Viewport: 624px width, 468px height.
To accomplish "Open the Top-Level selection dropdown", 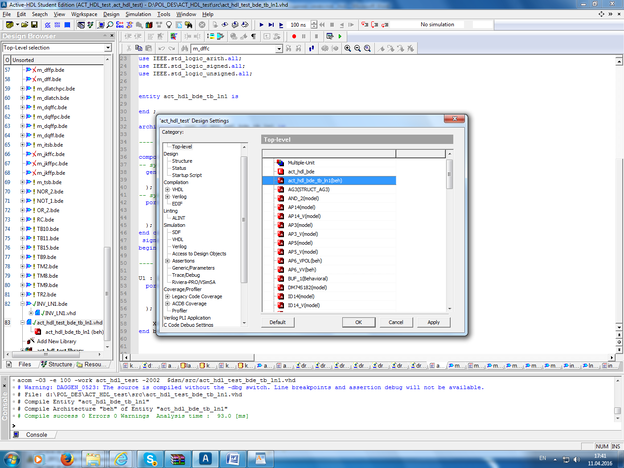I will click(110, 47).
